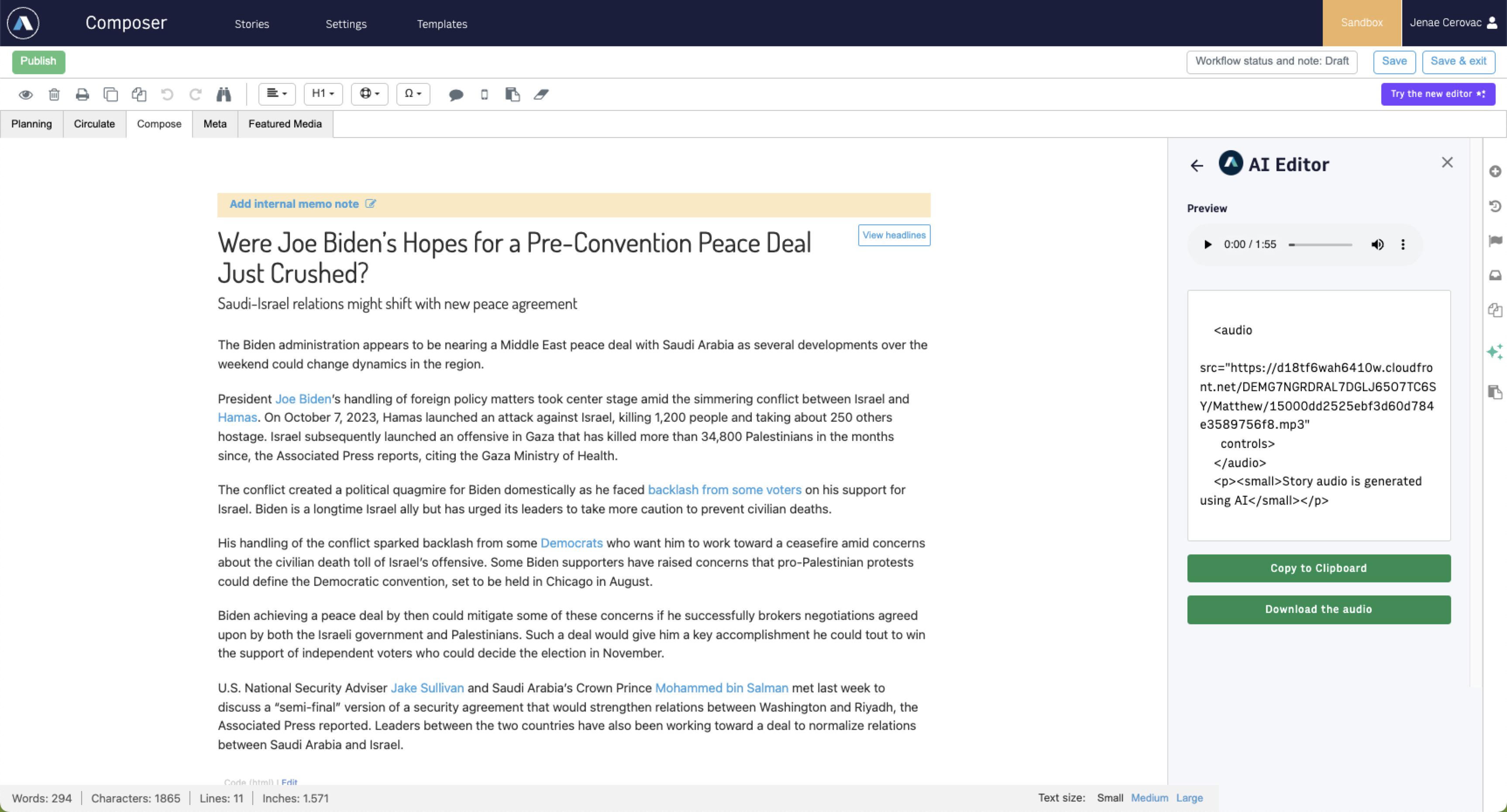Print the story with the printer icon
This screenshot has height=812, width=1507.
pos(83,94)
